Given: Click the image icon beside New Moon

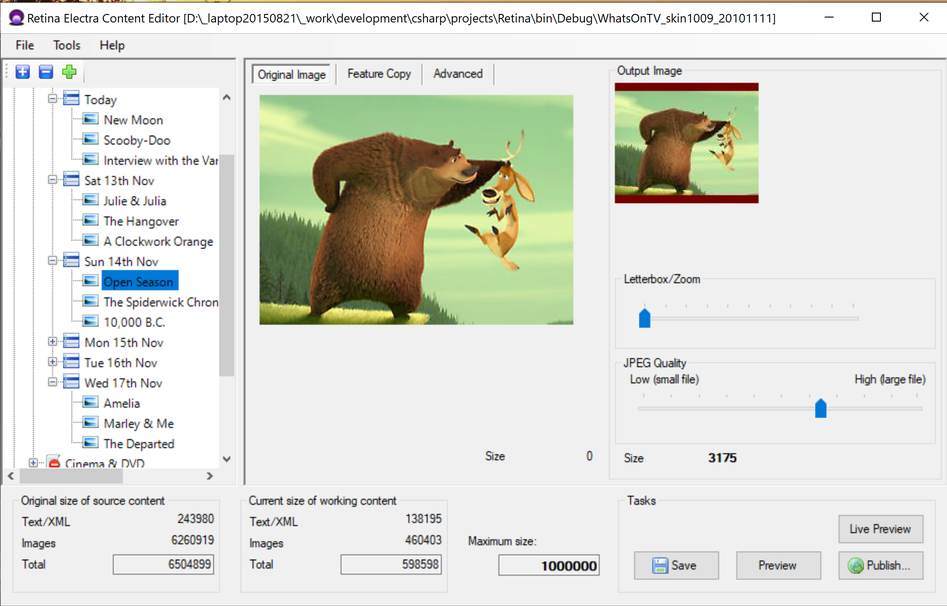Looking at the screenshot, I should coord(91,120).
